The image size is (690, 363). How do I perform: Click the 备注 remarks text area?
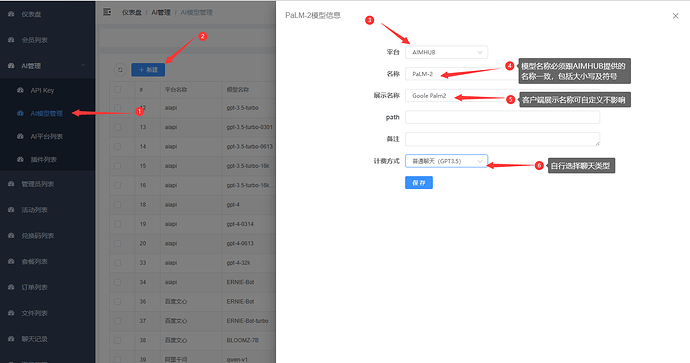point(502,139)
